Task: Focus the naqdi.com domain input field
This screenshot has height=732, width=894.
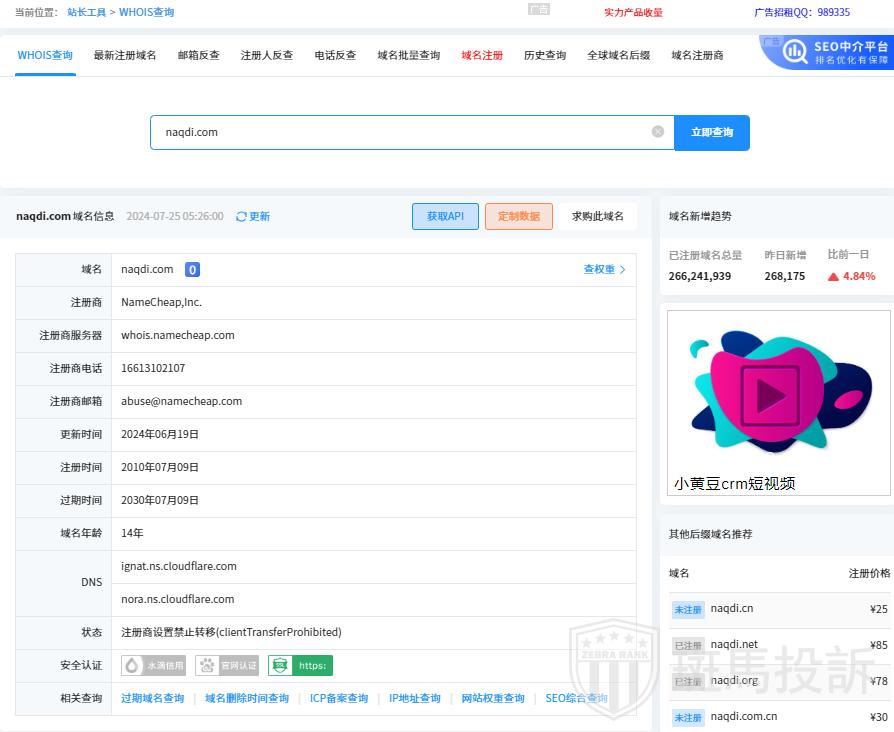Action: pyautogui.click(x=400, y=132)
